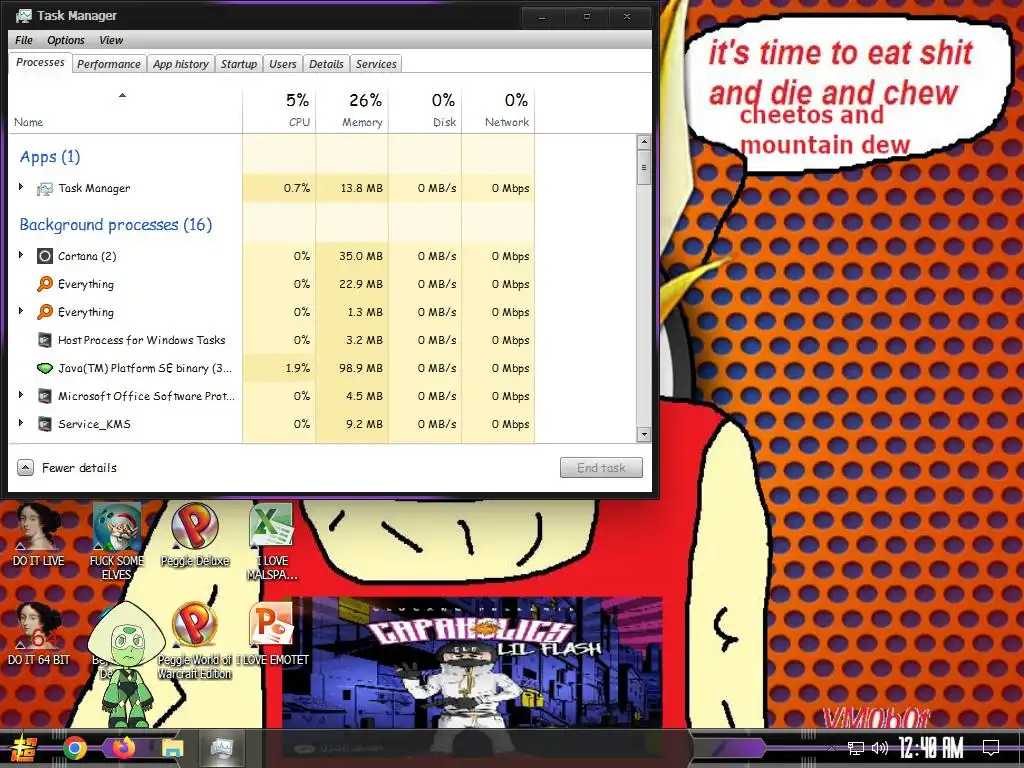Screen dimensions: 1024x768
Task: Click the Host Process for Windows Tasks icon
Action: tap(44, 340)
